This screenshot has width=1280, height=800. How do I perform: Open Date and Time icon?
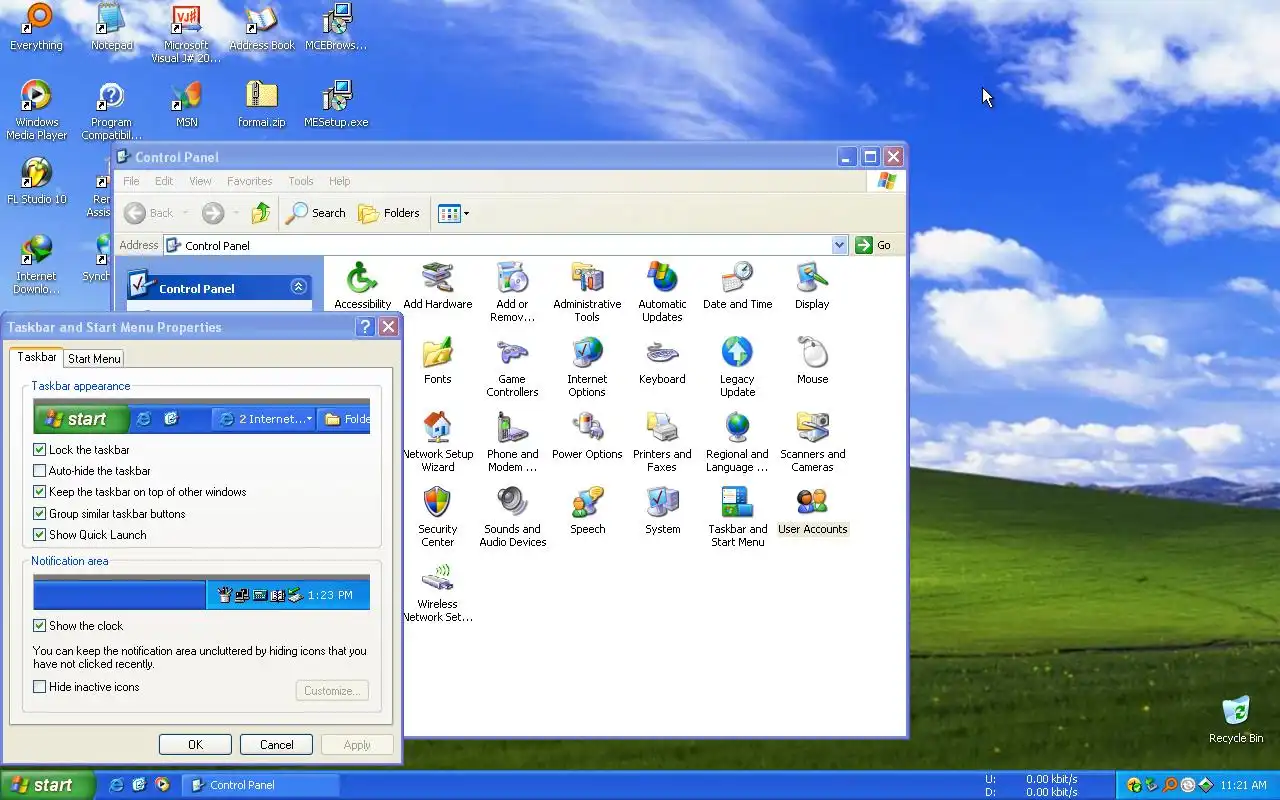737,285
